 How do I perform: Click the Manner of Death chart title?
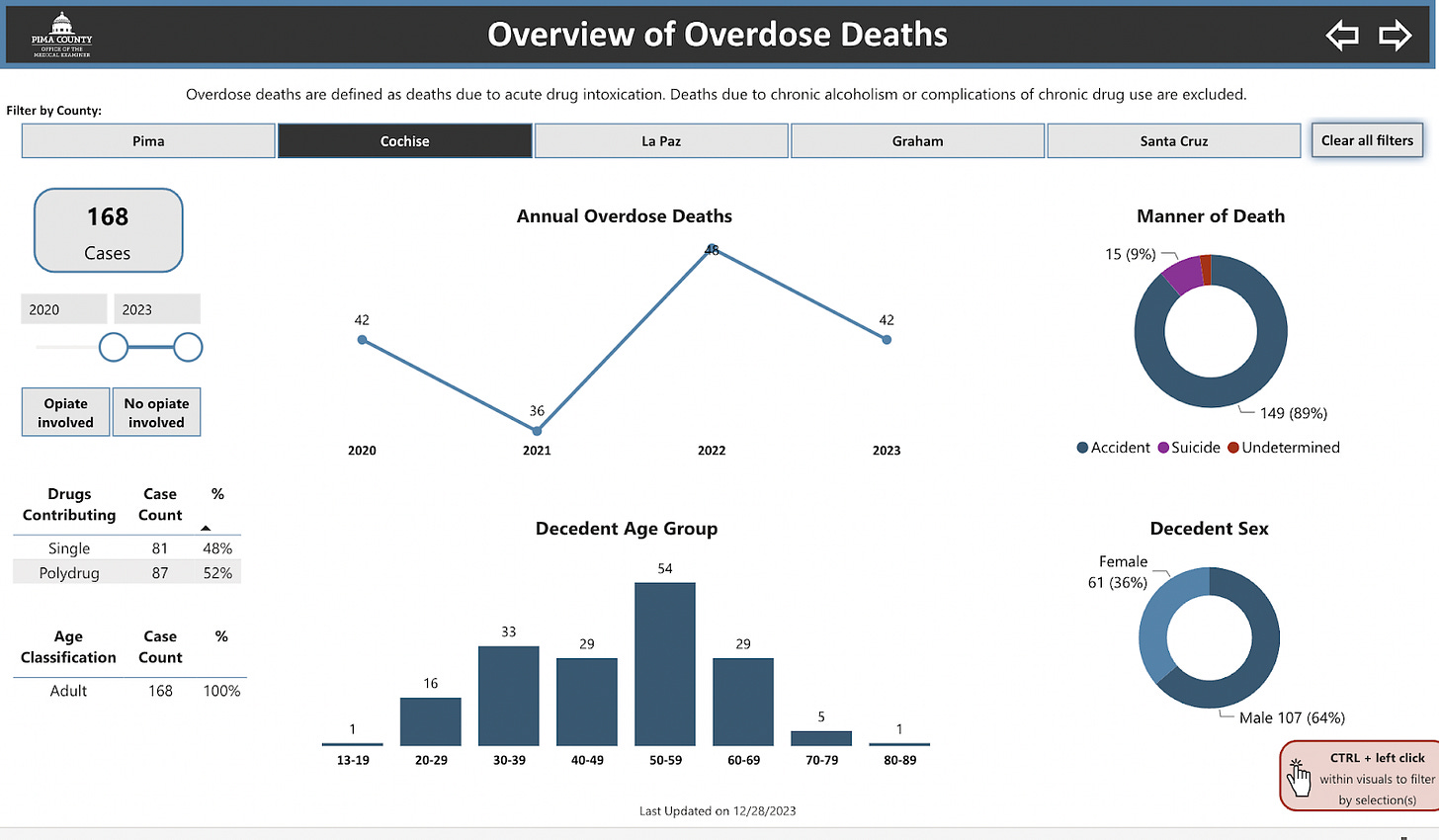(x=1211, y=216)
